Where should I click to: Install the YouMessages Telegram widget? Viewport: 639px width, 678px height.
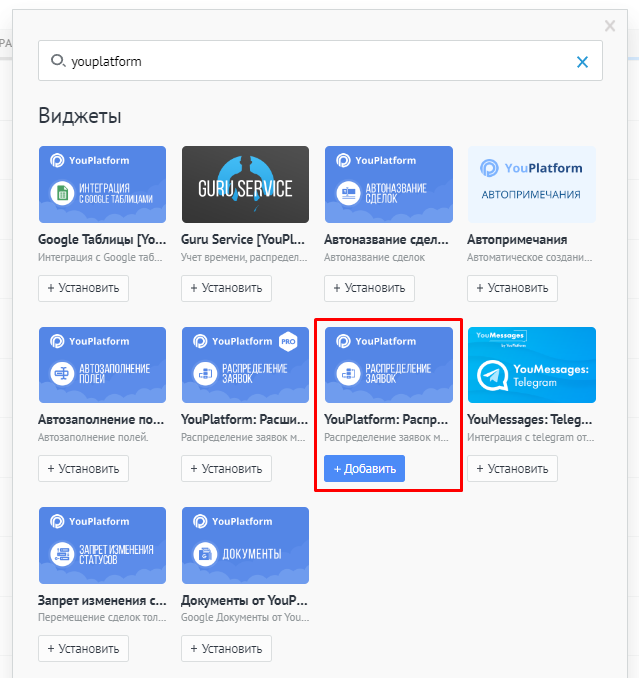[512, 469]
